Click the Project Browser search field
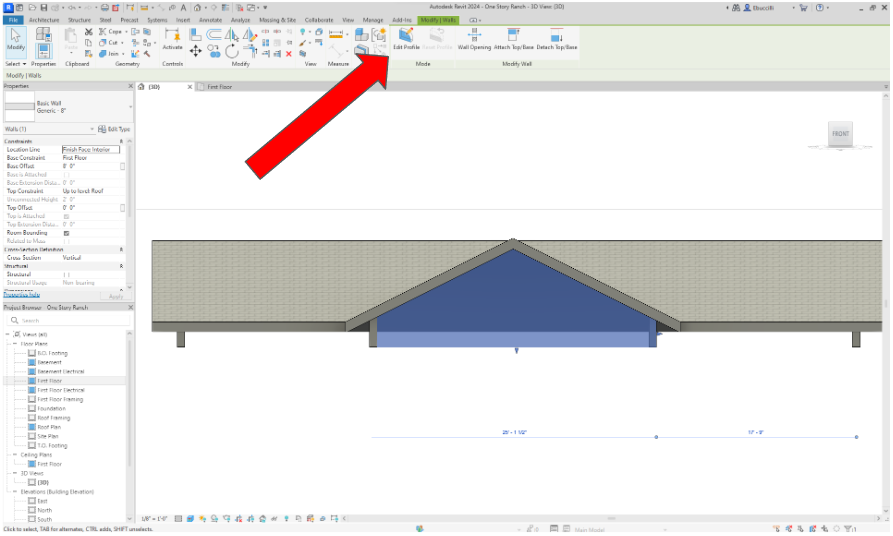This screenshot has width=893, height=536. [x=67, y=321]
